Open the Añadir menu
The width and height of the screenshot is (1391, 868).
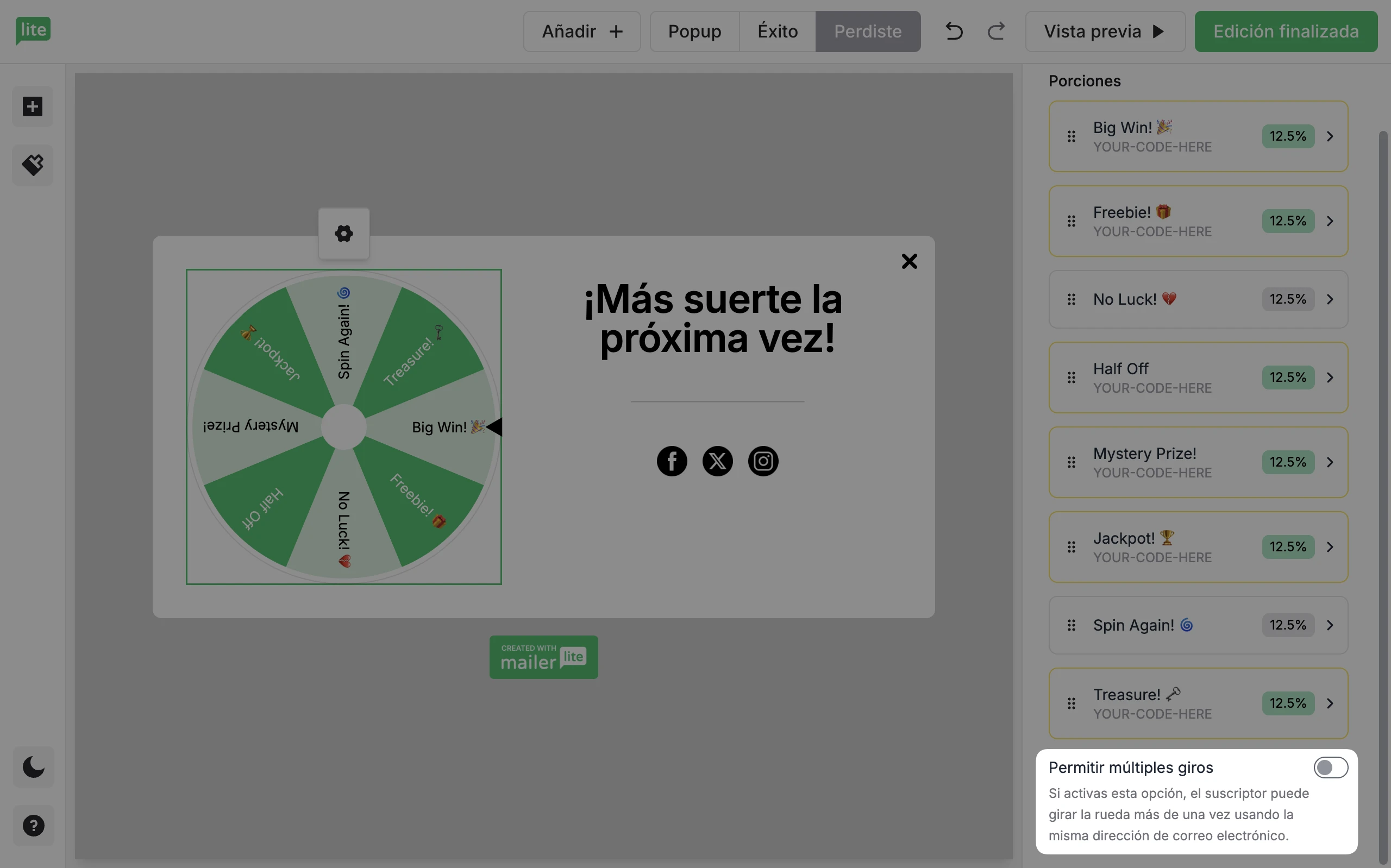point(581,32)
